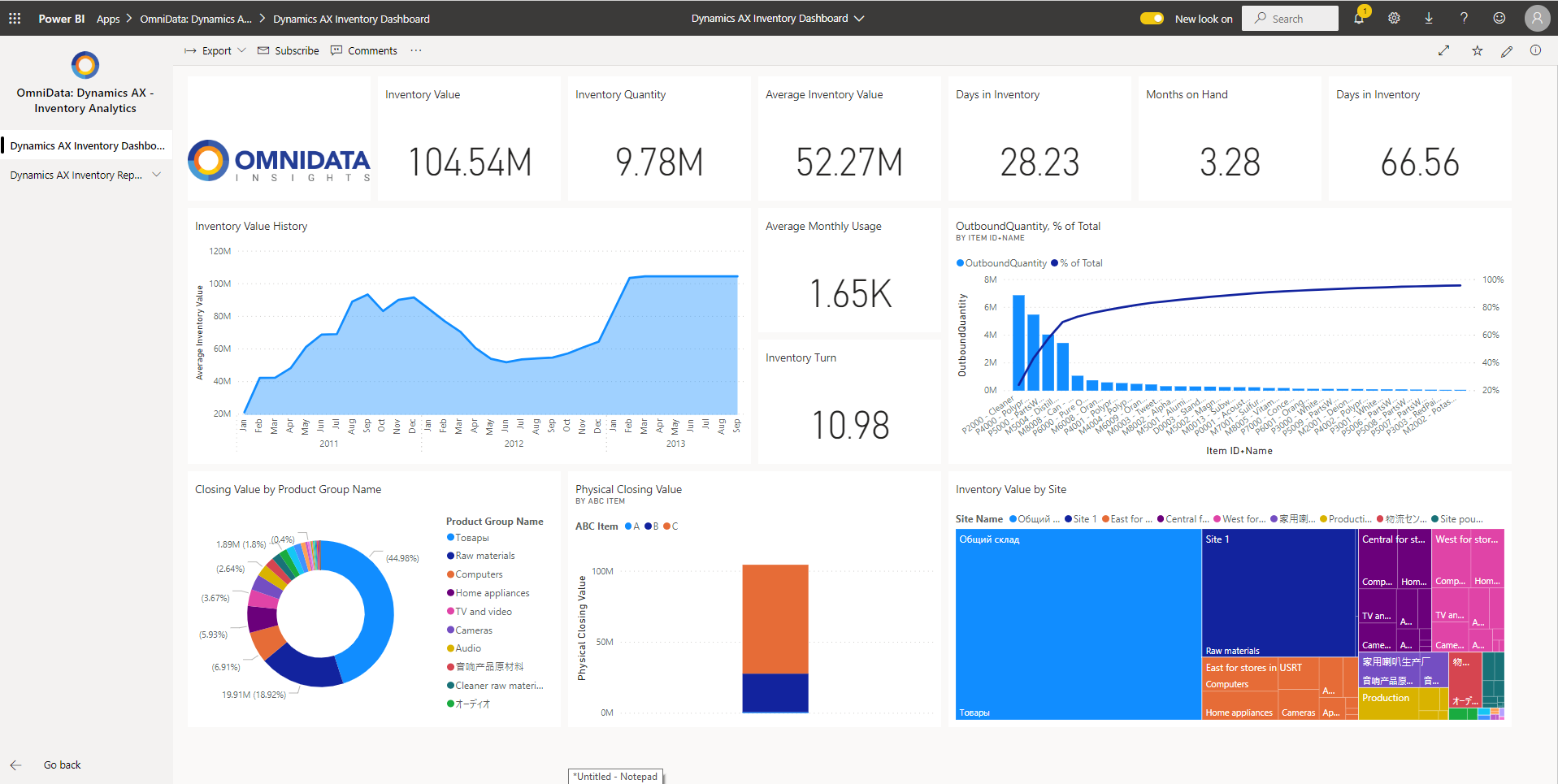1558x784 pixels.
Task: Click Dynamics AX Inventory Dashboard breadcrumb
Action: click(352, 19)
